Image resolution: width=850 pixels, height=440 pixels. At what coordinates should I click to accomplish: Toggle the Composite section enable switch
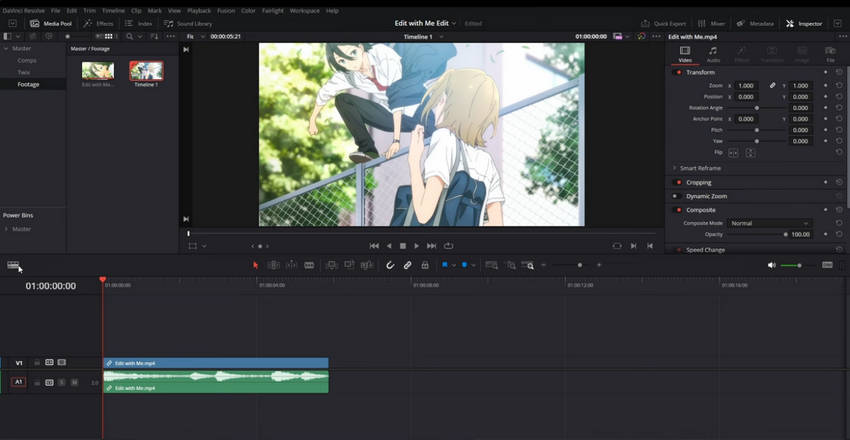pyautogui.click(x=678, y=210)
